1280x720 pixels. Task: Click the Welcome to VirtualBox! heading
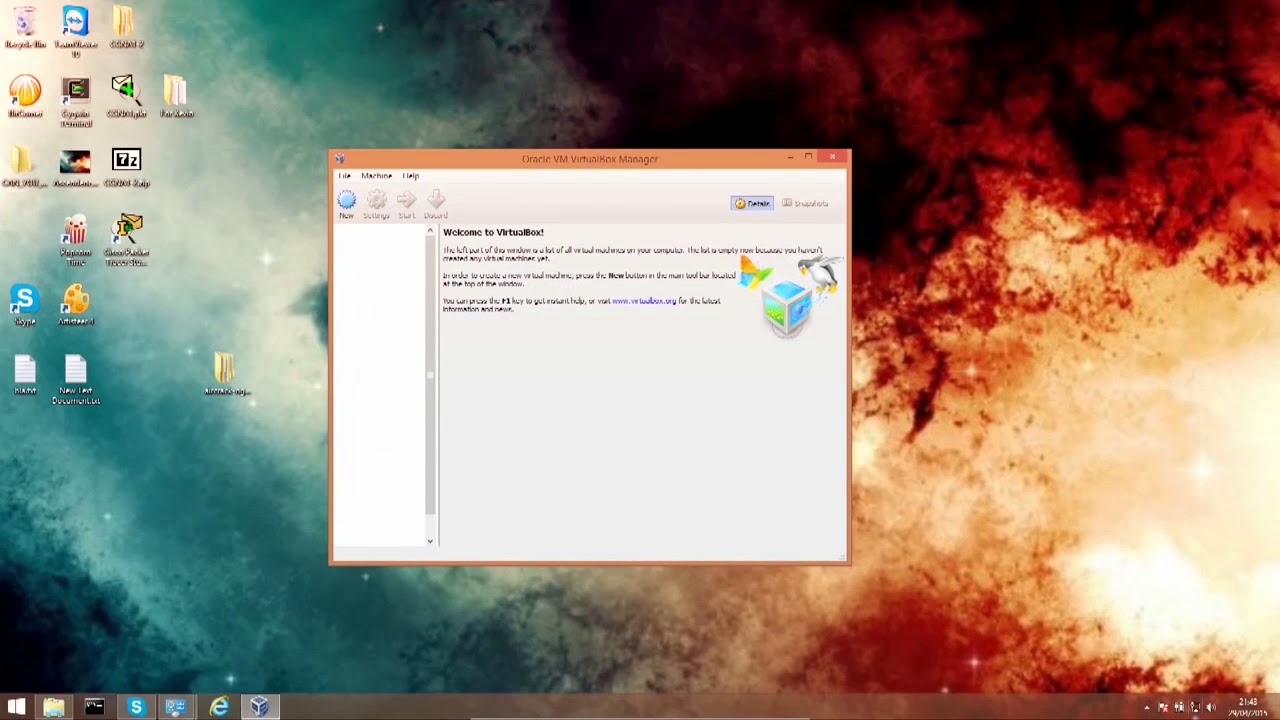point(493,232)
